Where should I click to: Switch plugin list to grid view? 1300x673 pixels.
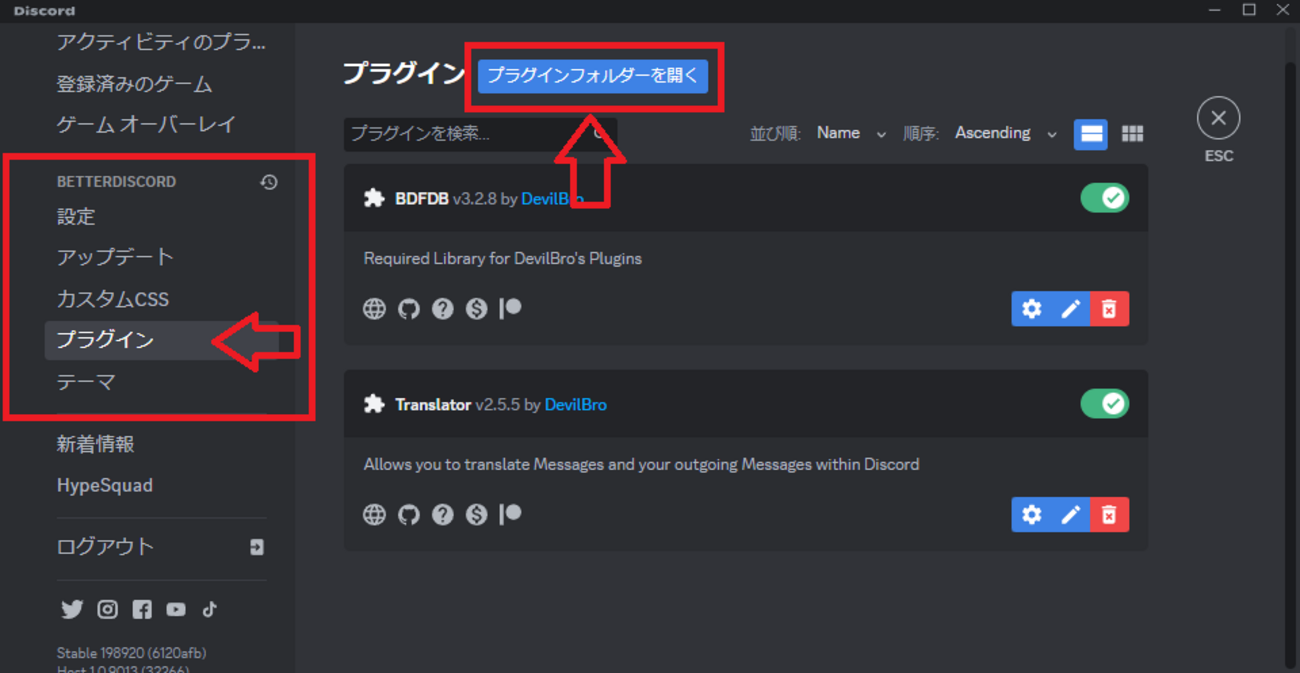pyautogui.click(x=1132, y=133)
